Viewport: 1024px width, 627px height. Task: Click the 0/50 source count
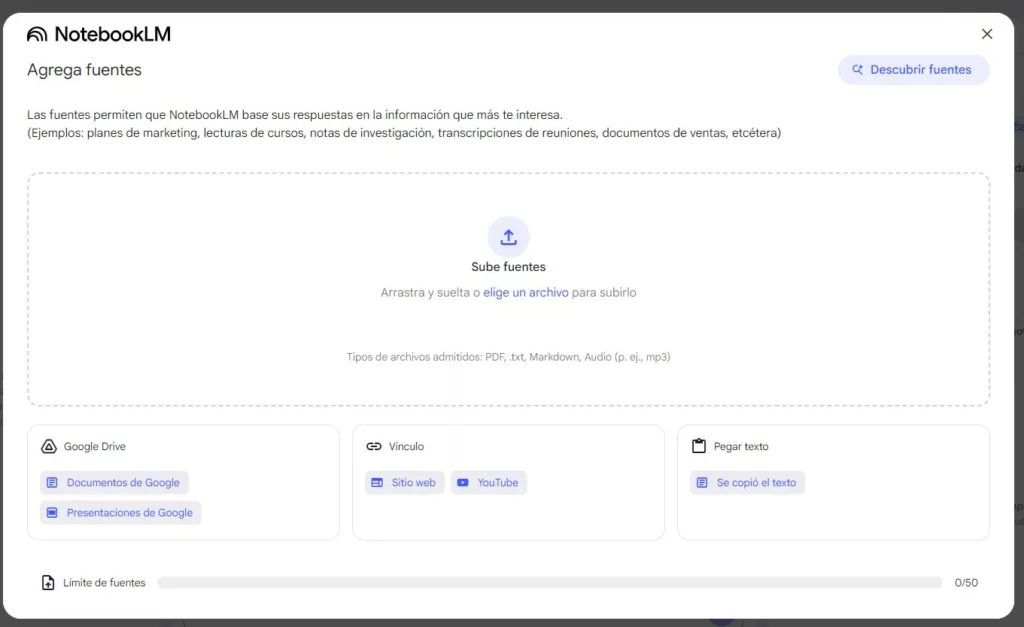point(966,583)
